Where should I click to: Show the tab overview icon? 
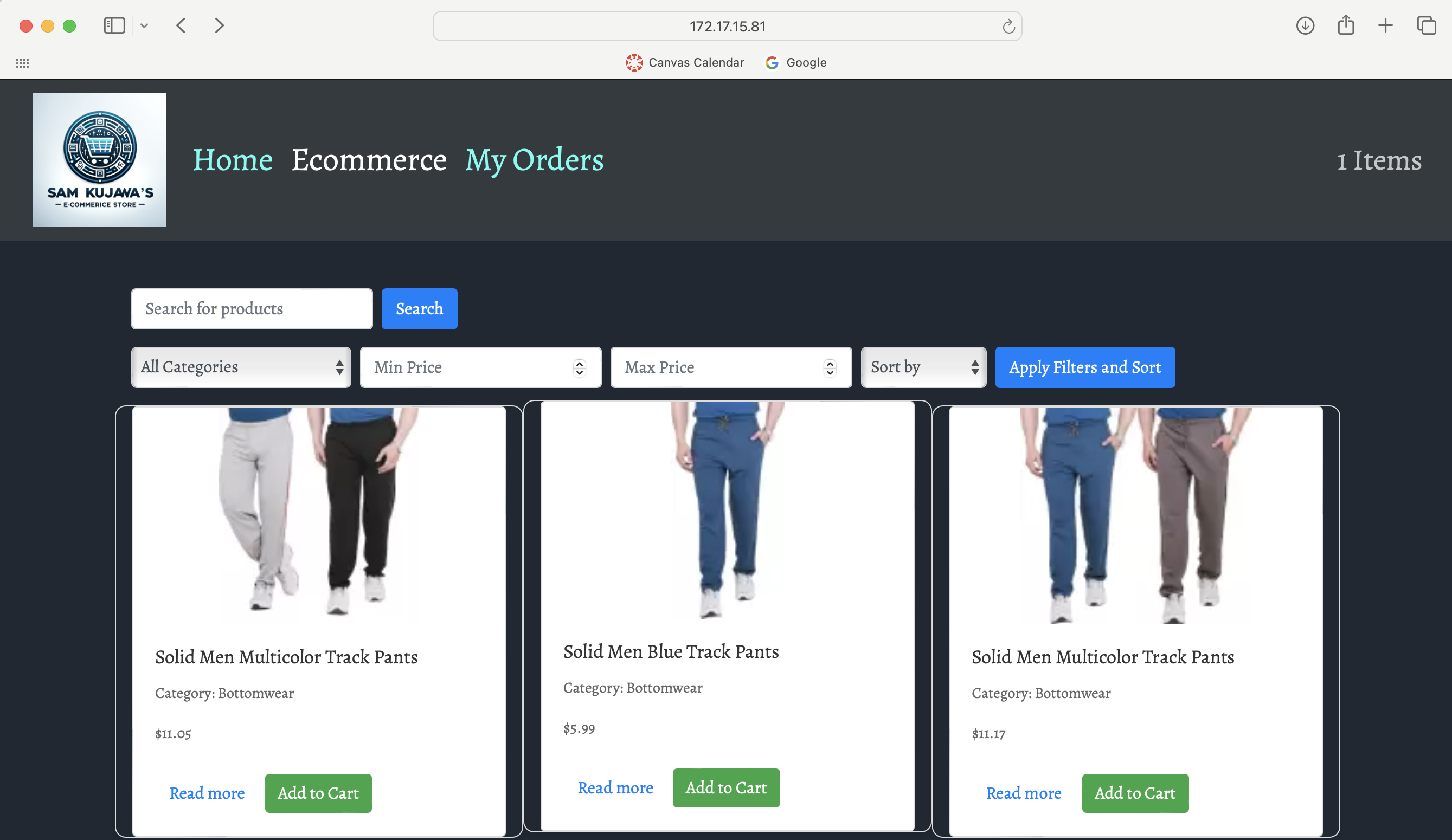[x=1426, y=25]
